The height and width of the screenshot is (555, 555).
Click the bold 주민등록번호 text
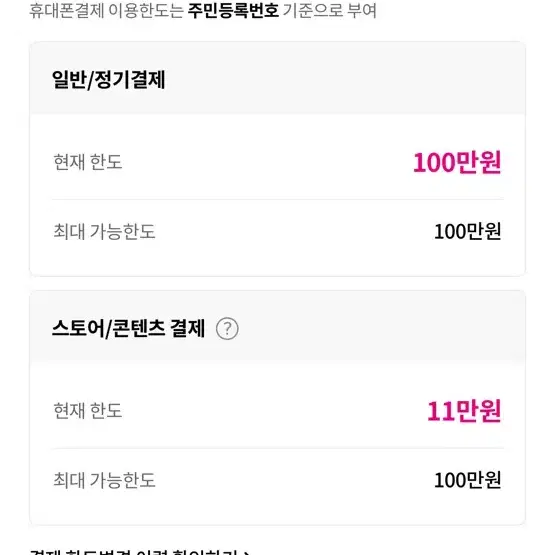pyautogui.click(x=233, y=10)
